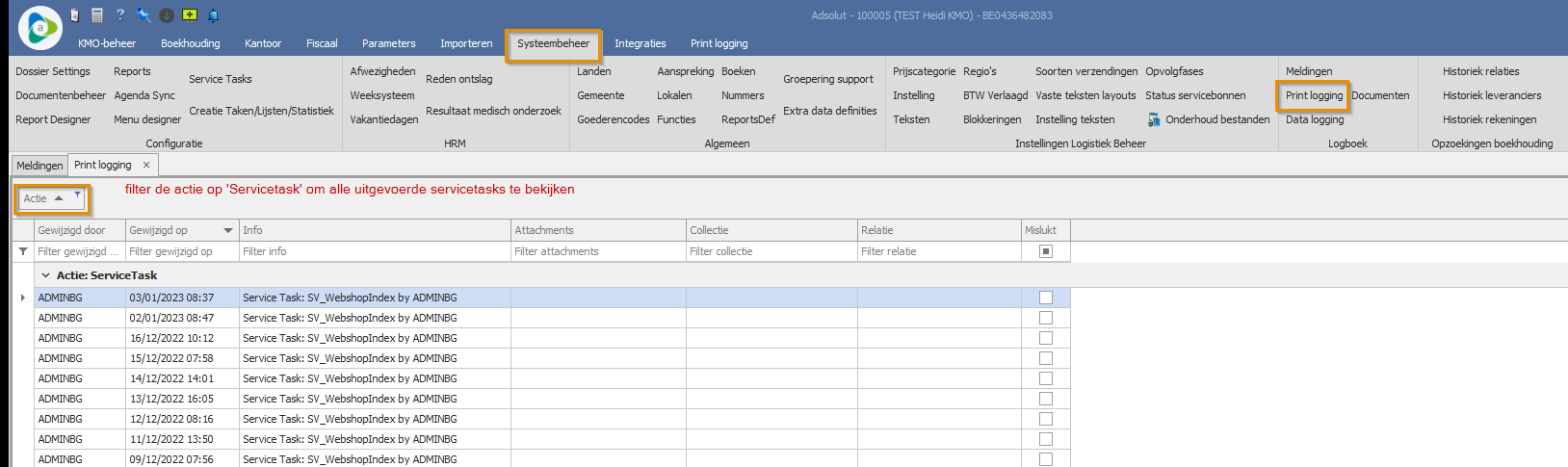Click the Filter info input field
1568x467 pixels.
(x=375, y=251)
